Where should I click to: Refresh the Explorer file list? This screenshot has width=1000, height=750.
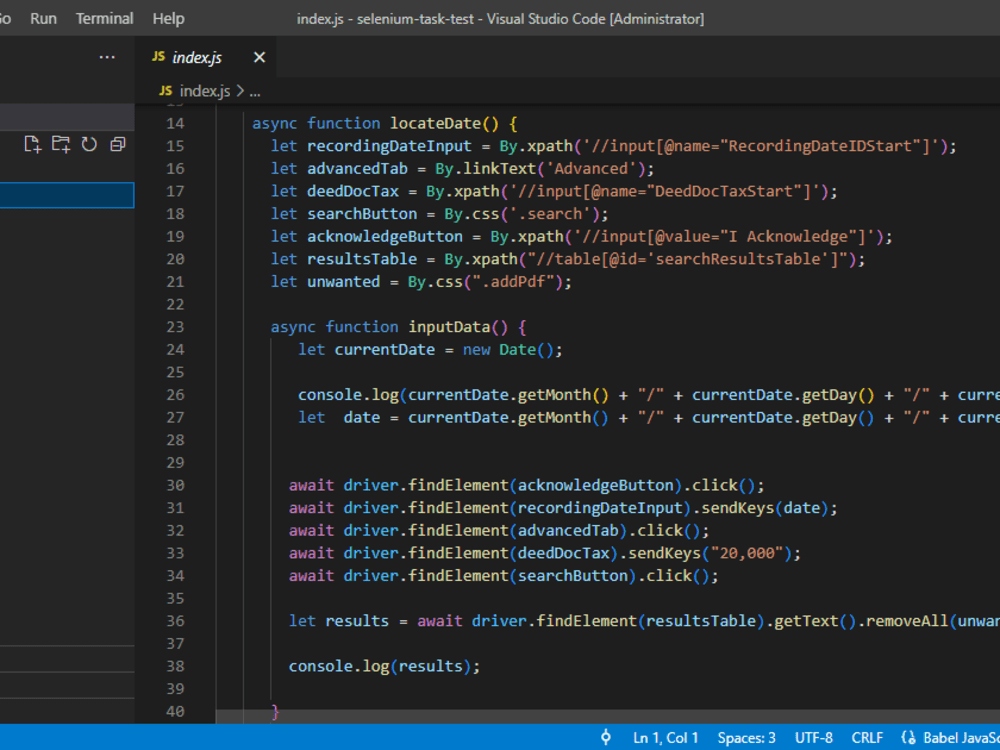click(x=89, y=144)
